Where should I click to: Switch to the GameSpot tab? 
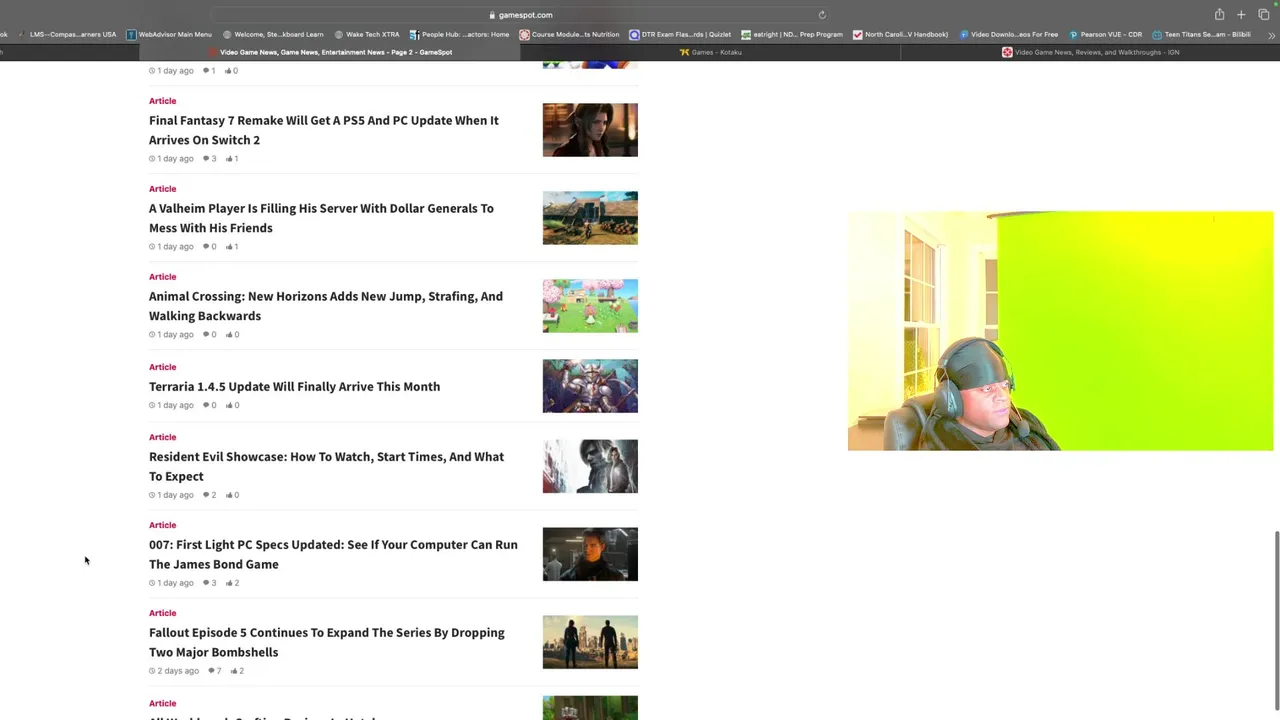[x=330, y=52]
